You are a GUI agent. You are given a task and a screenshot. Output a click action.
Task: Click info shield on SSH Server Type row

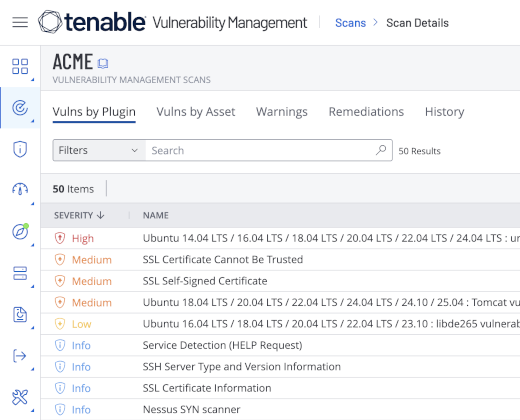point(60,367)
